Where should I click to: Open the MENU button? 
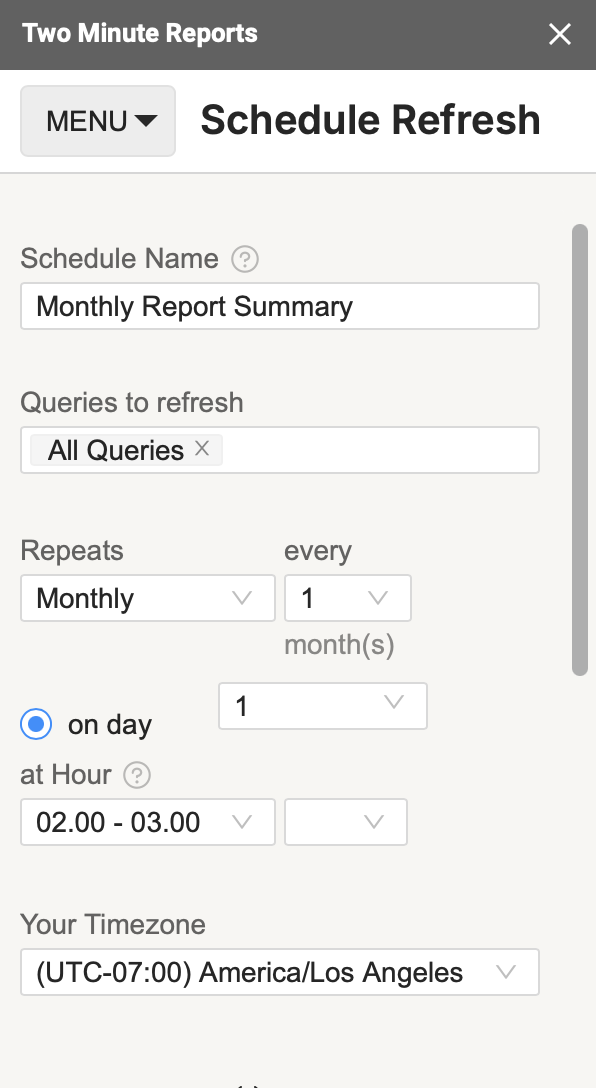pyautogui.click(x=98, y=121)
